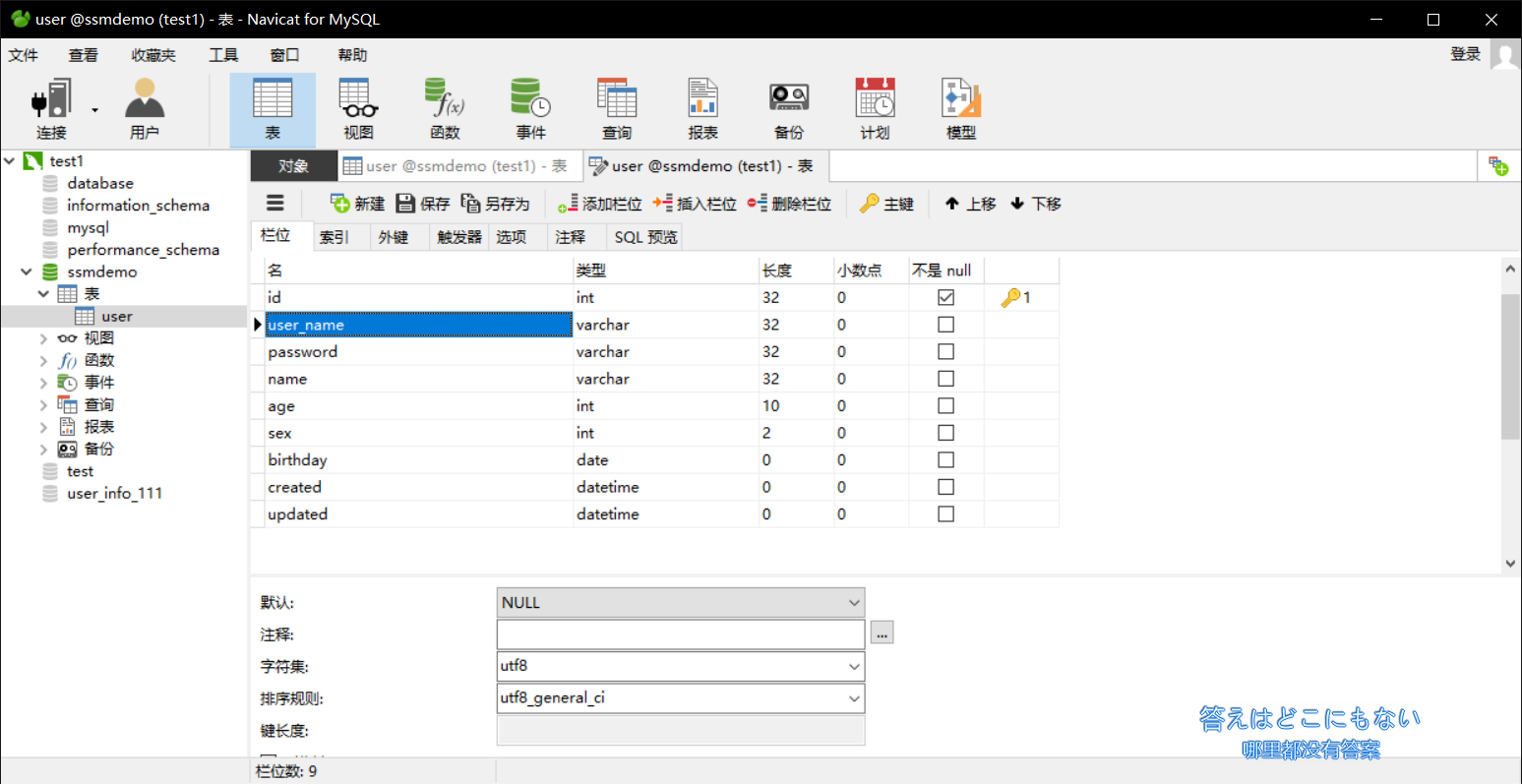Click 添加栏位 to add field
This screenshot has height=784, width=1522.
pyautogui.click(x=600, y=204)
